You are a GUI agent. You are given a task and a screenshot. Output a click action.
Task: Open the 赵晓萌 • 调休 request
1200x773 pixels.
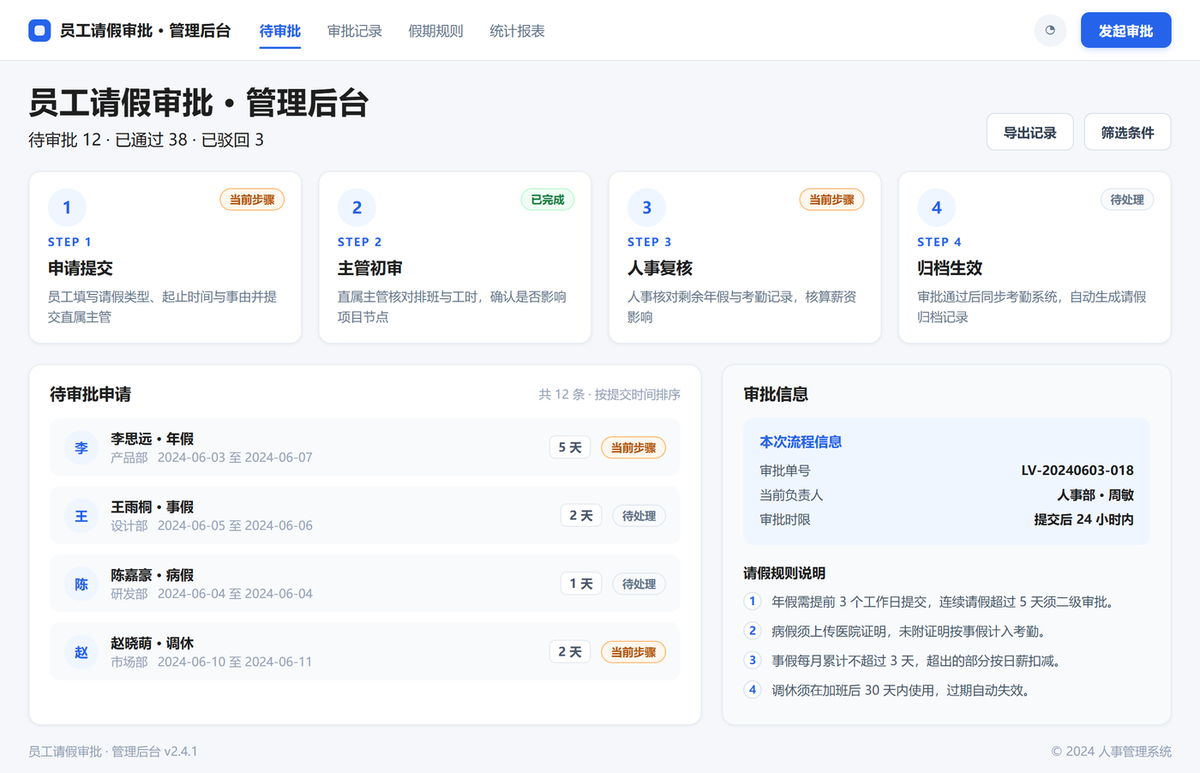tap(365, 652)
